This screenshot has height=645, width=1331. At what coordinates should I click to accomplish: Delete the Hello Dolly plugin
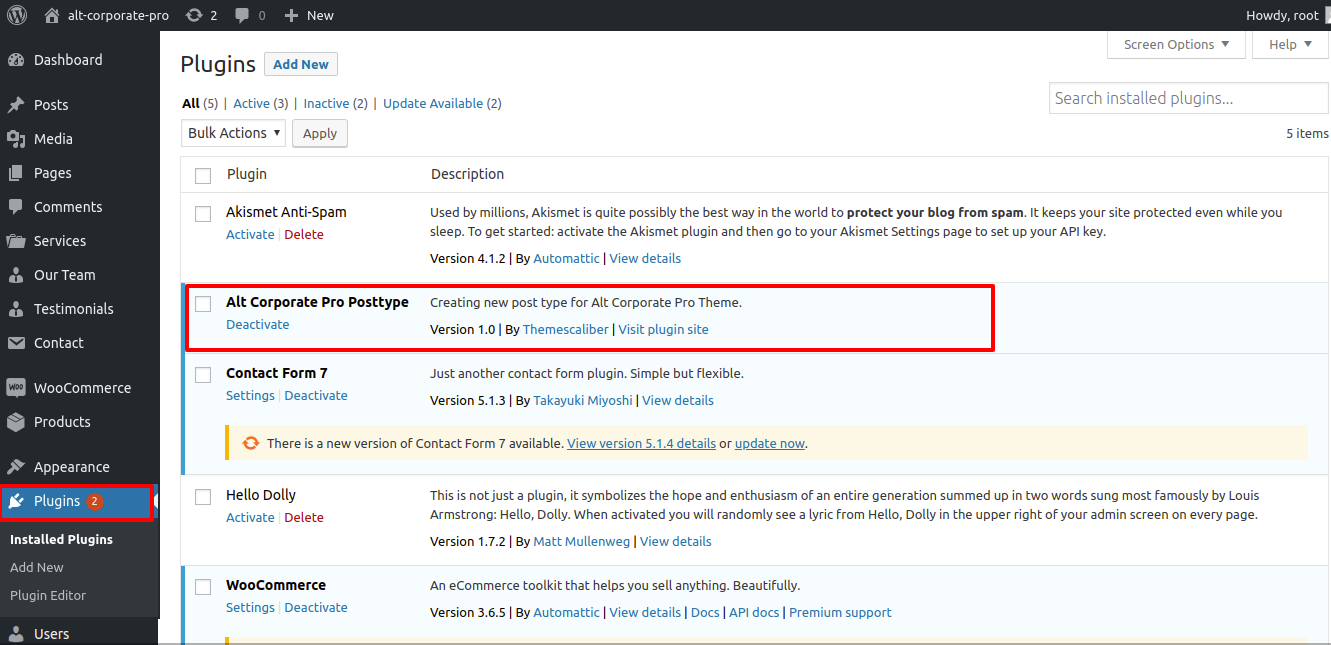(304, 517)
